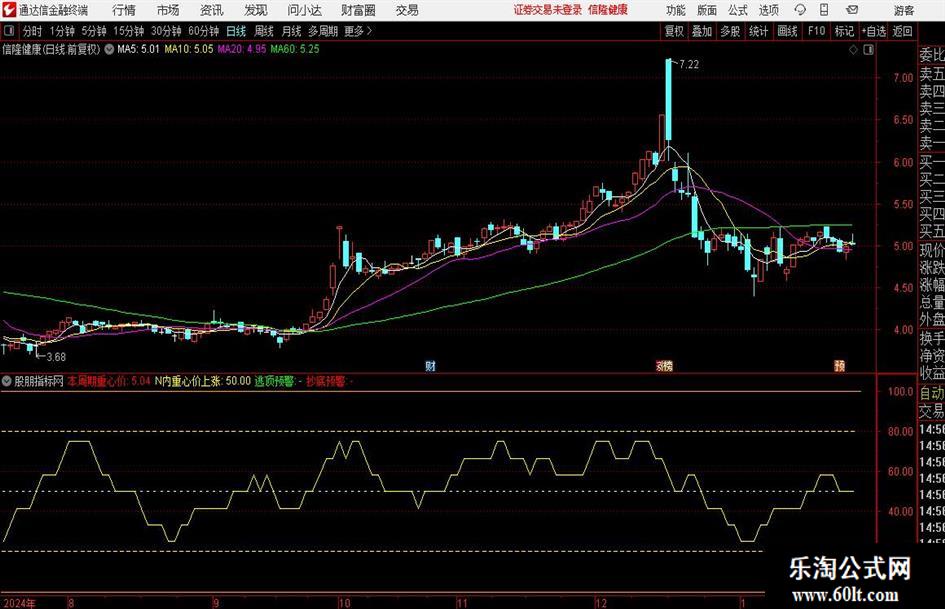Click the MA5: 5.01 label
This screenshot has height=609, width=945.
pos(139,49)
